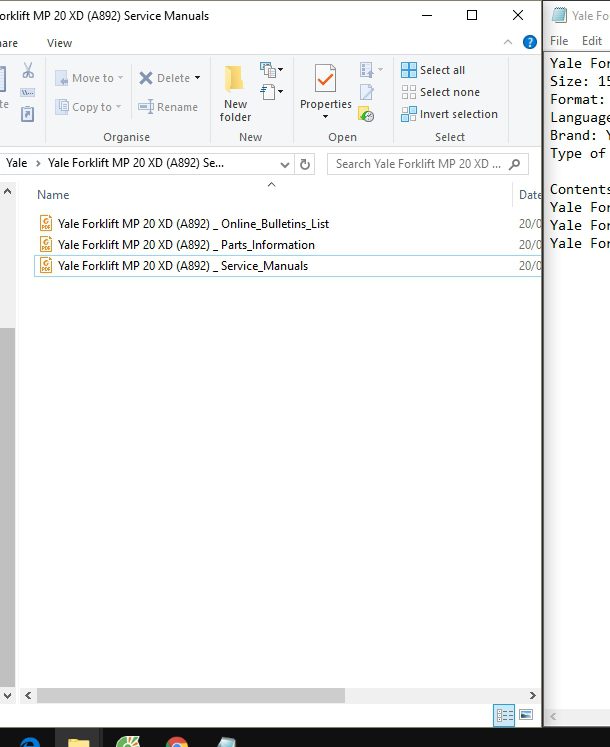The height and width of the screenshot is (747, 610).
Task: Sort by the Name column header
Action: coord(53,195)
